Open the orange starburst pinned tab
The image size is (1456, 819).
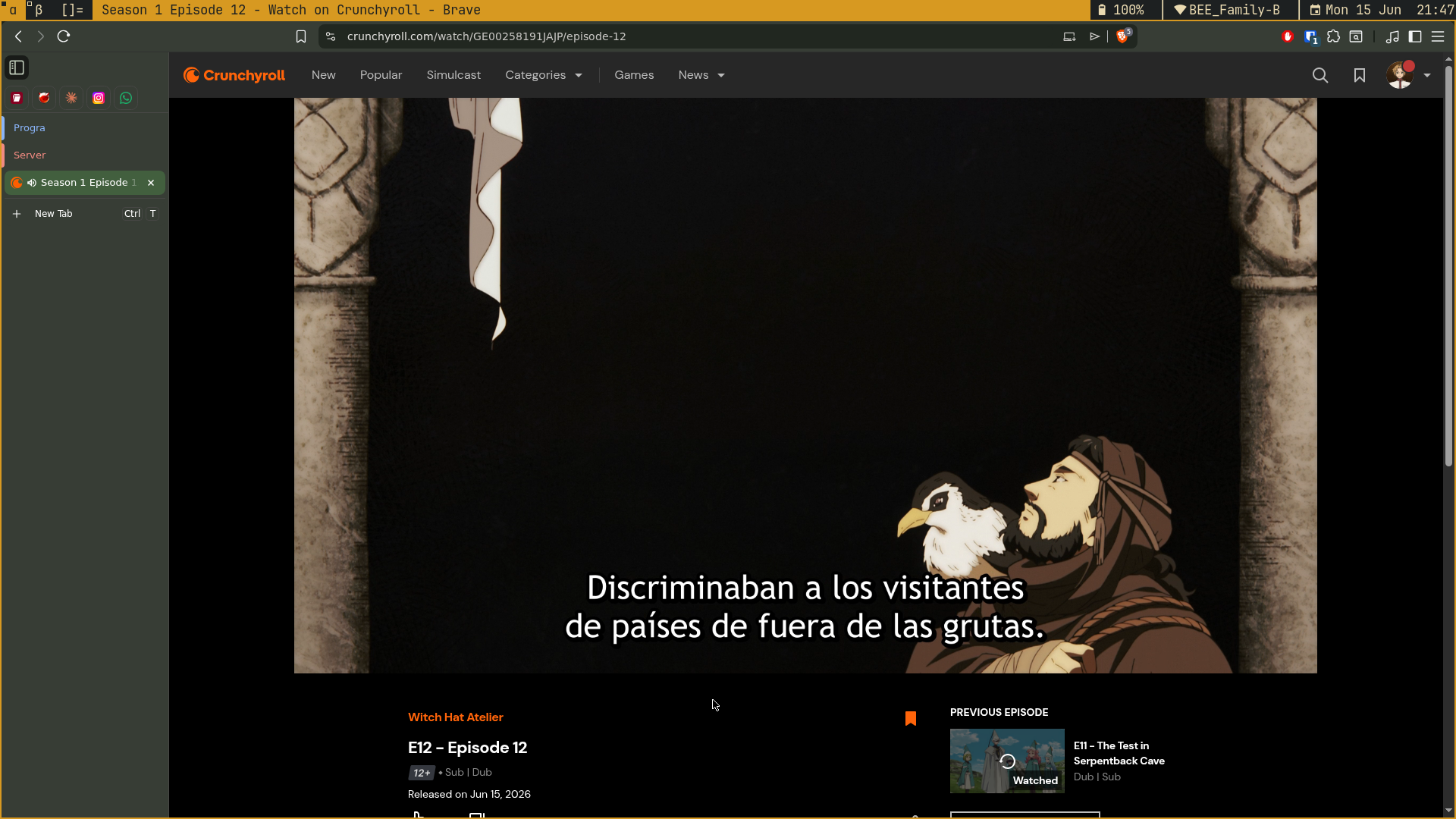71,98
